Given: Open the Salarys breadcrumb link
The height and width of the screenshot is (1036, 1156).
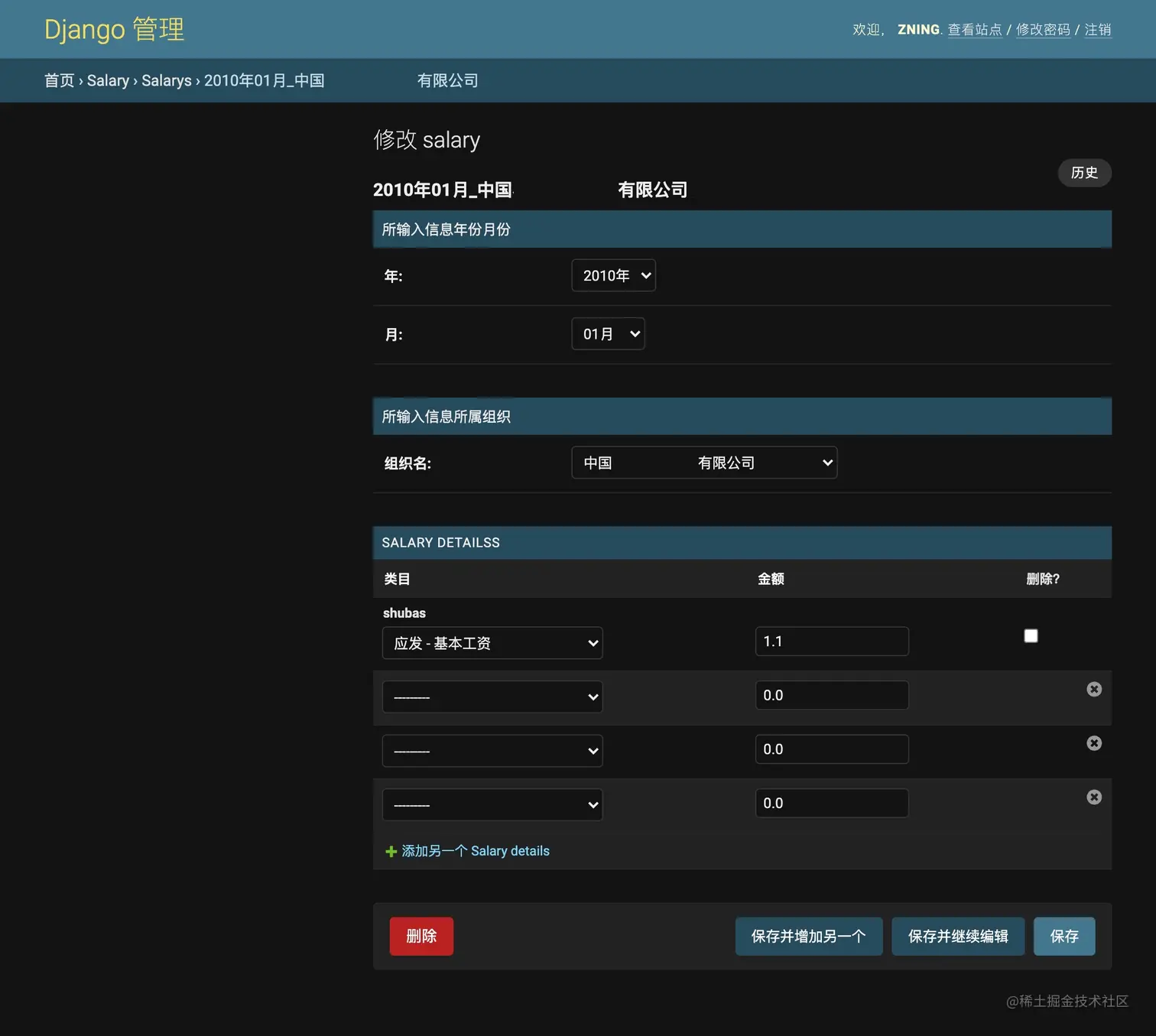Looking at the screenshot, I should [x=167, y=80].
